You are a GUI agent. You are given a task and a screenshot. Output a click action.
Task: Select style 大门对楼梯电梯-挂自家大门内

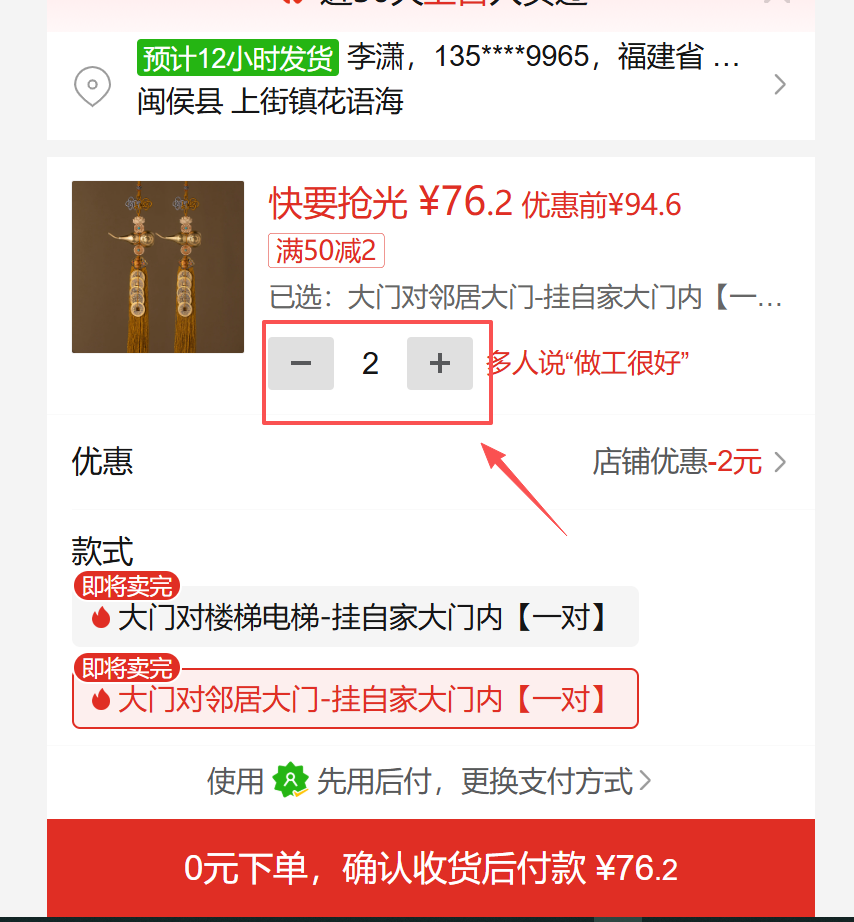click(x=355, y=617)
